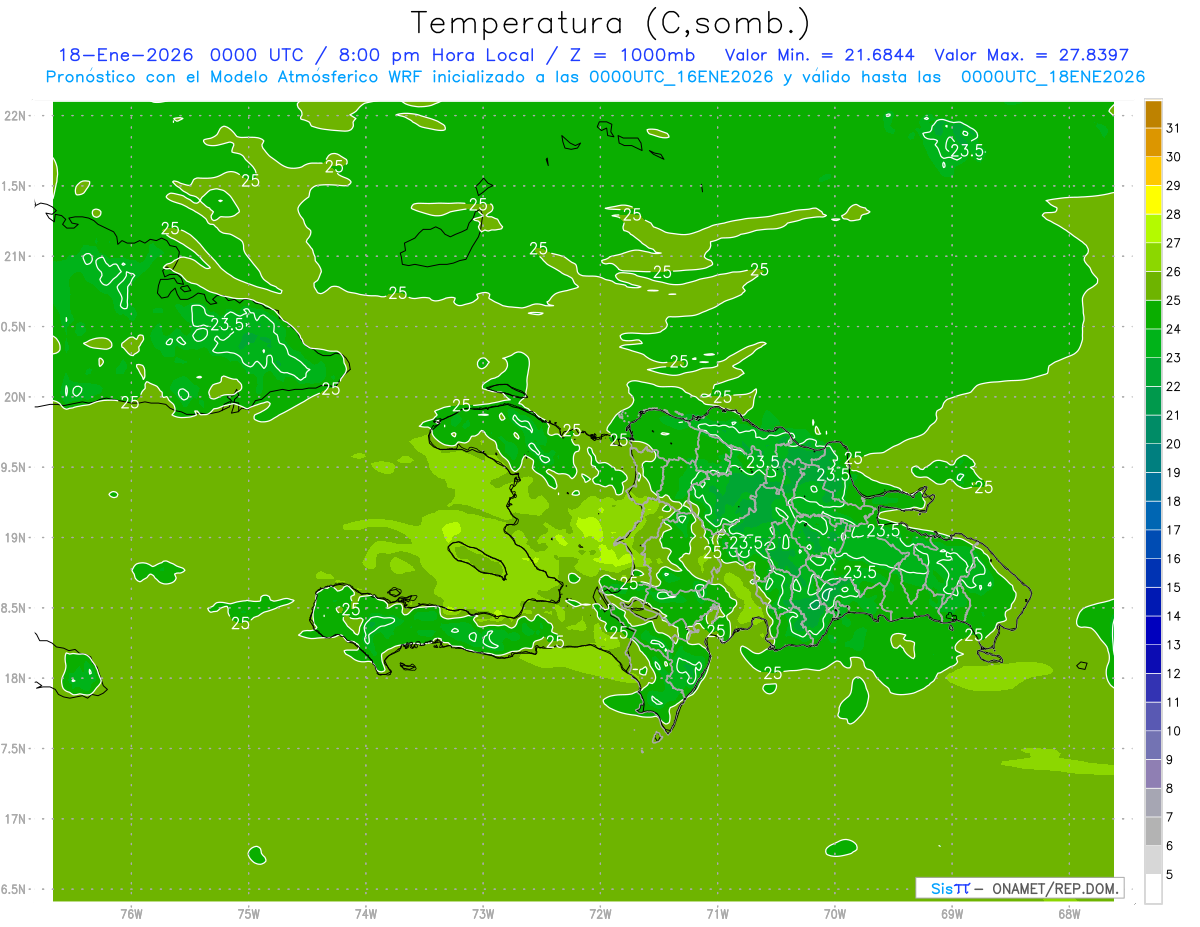Select the '18-Ene-2026 0000 UTC' date text
Image resolution: width=1200 pixels, height=927 pixels.
(x=180, y=55)
